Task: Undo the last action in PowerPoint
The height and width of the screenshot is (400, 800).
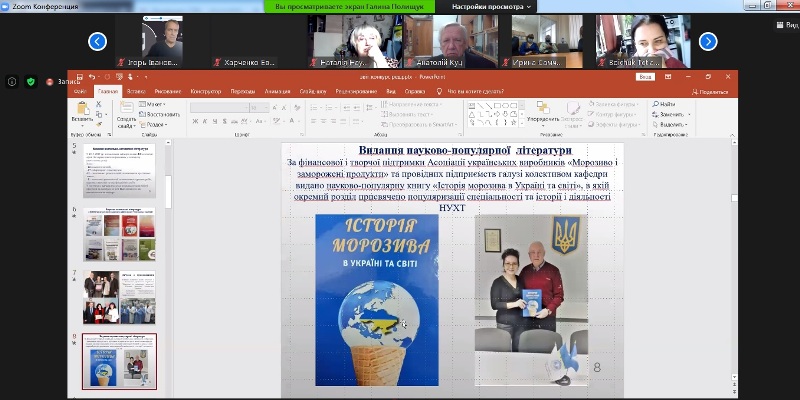Action: point(92,77)
